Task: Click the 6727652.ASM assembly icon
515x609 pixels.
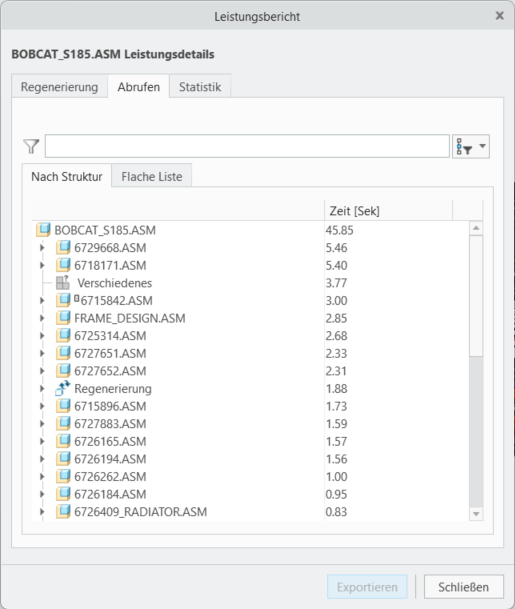Action: [x=63, y=371]
